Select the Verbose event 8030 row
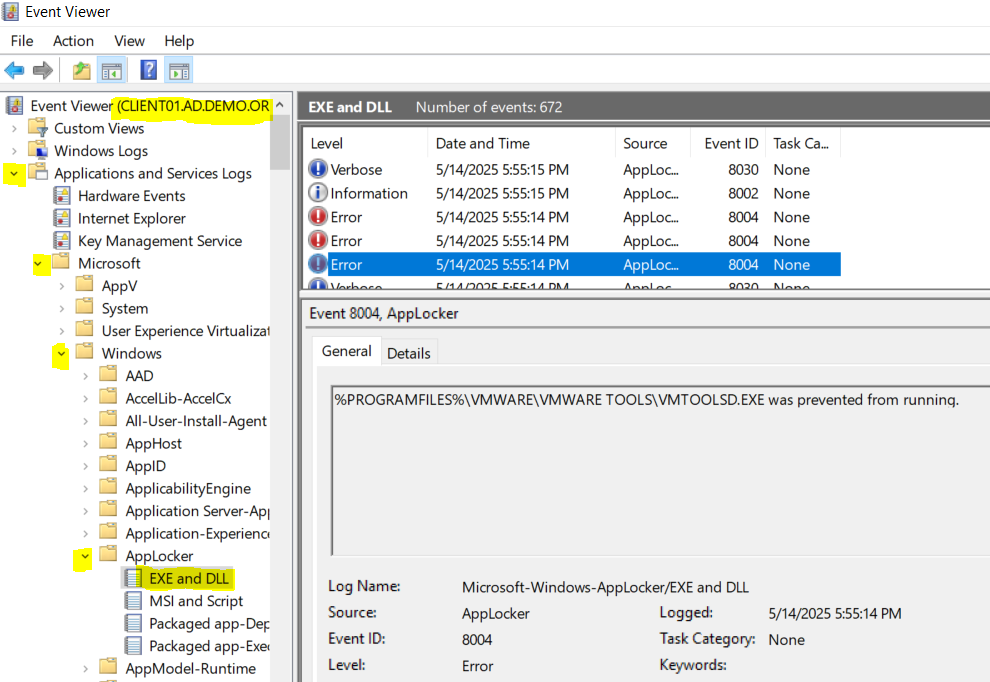This screenshot has width=990, height=682. click(573, 169)
